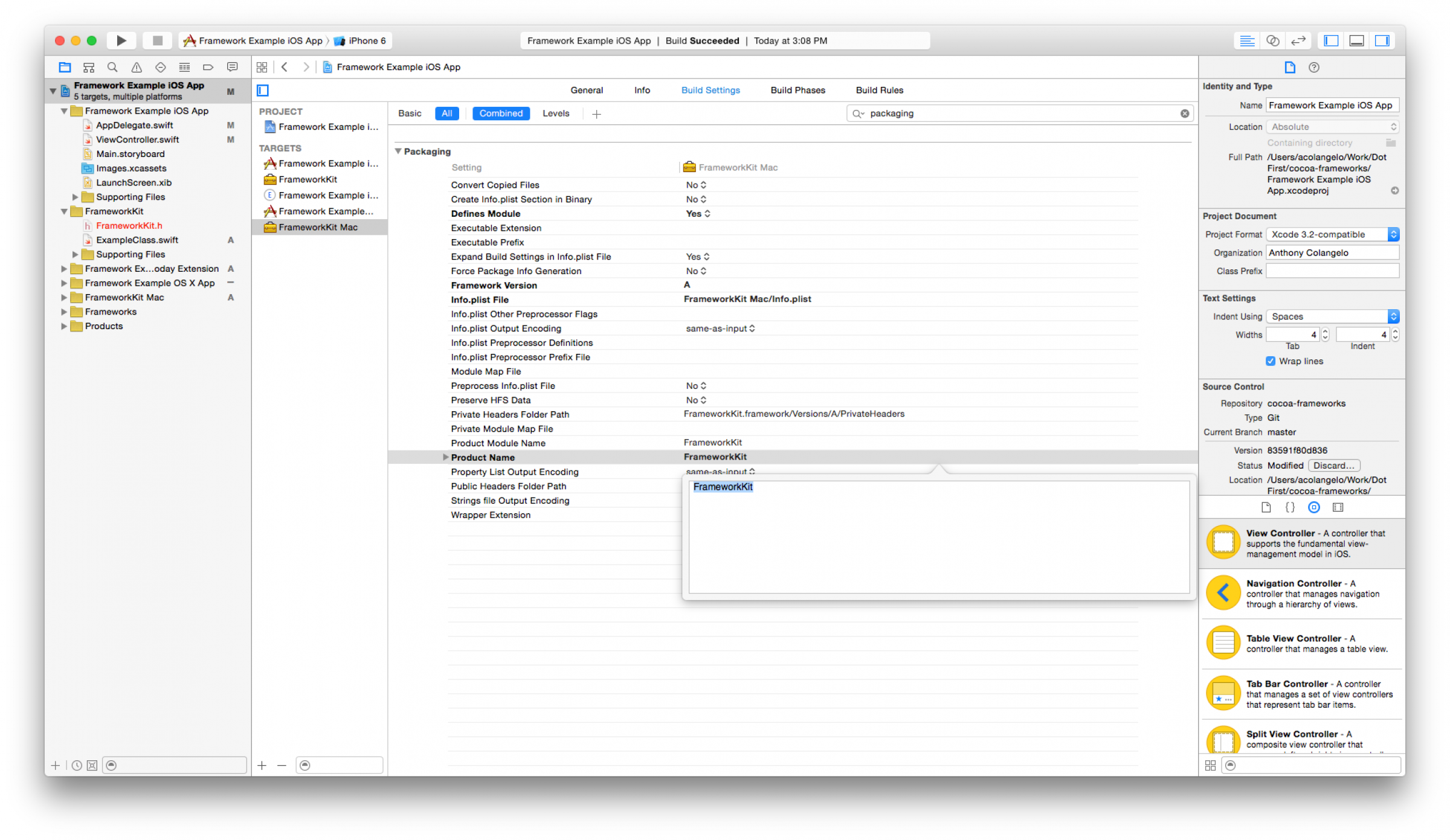Show the Quick Help inspector

pos(1314,67)
